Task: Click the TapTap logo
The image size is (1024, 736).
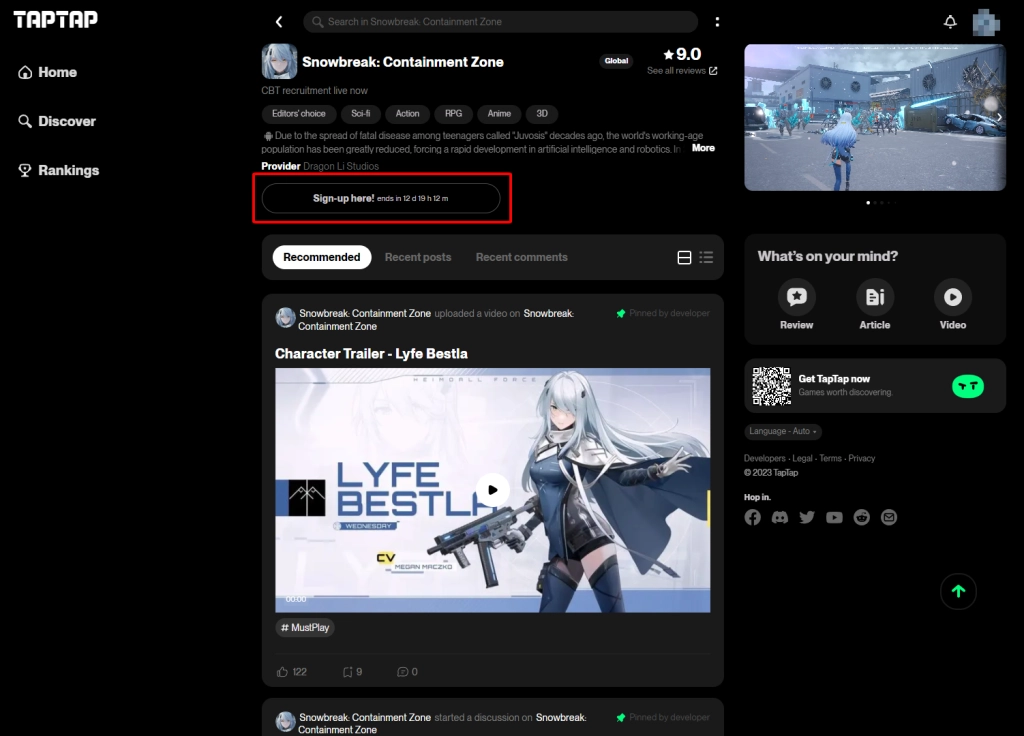Action: tap(56, 20)
